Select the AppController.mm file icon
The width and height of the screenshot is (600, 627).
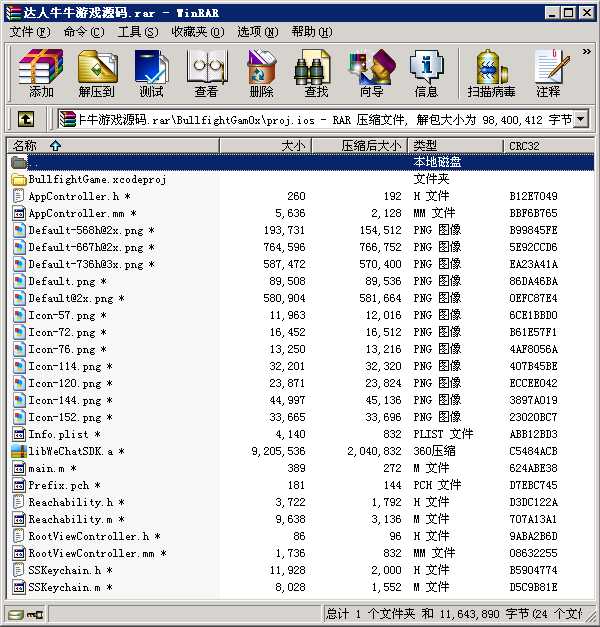pyautogui.click(x=18, y=213)
